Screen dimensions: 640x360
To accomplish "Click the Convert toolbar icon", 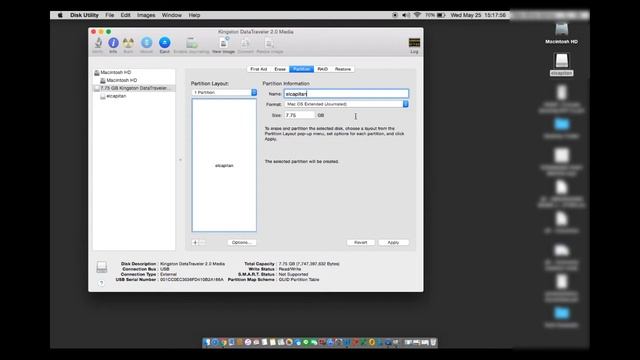I will pyautogui.click(x=245, y=43).
